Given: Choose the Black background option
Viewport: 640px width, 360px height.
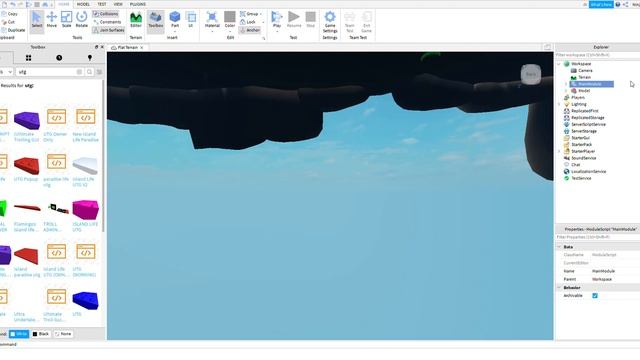Looking at the screenshot, I should pyautogui.click(x=41, y=334).
